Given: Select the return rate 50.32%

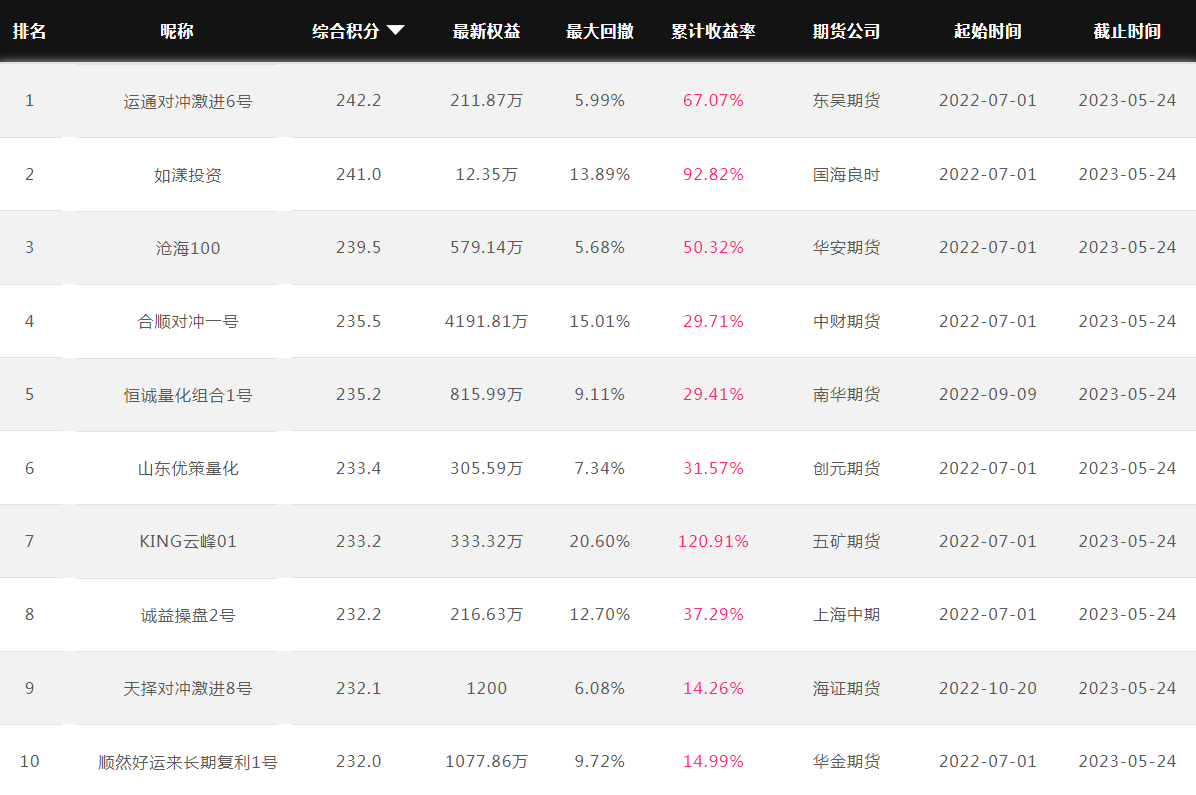Looking at the screenshot, I should tap(713, 247).
